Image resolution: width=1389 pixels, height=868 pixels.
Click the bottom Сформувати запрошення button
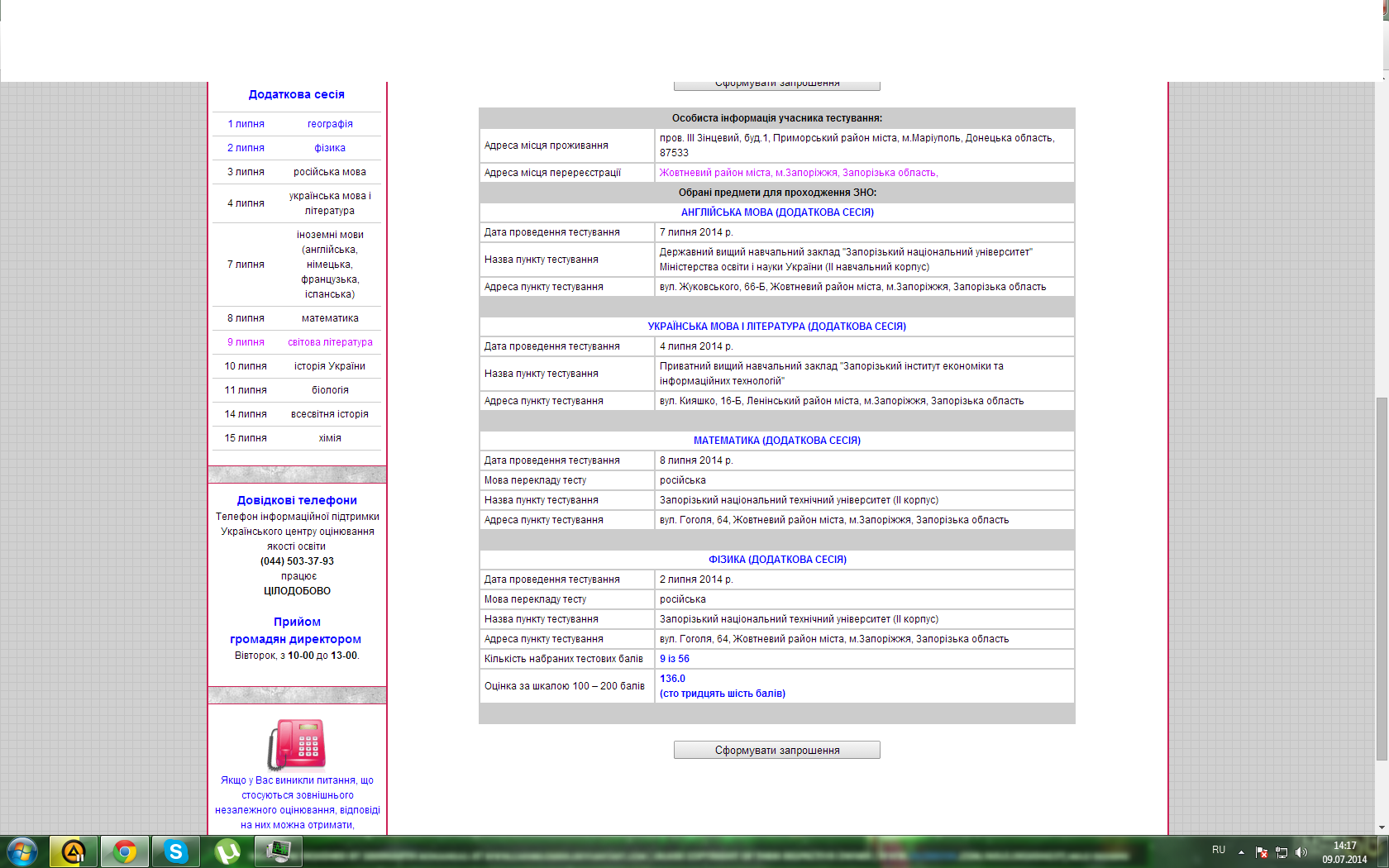776,750
